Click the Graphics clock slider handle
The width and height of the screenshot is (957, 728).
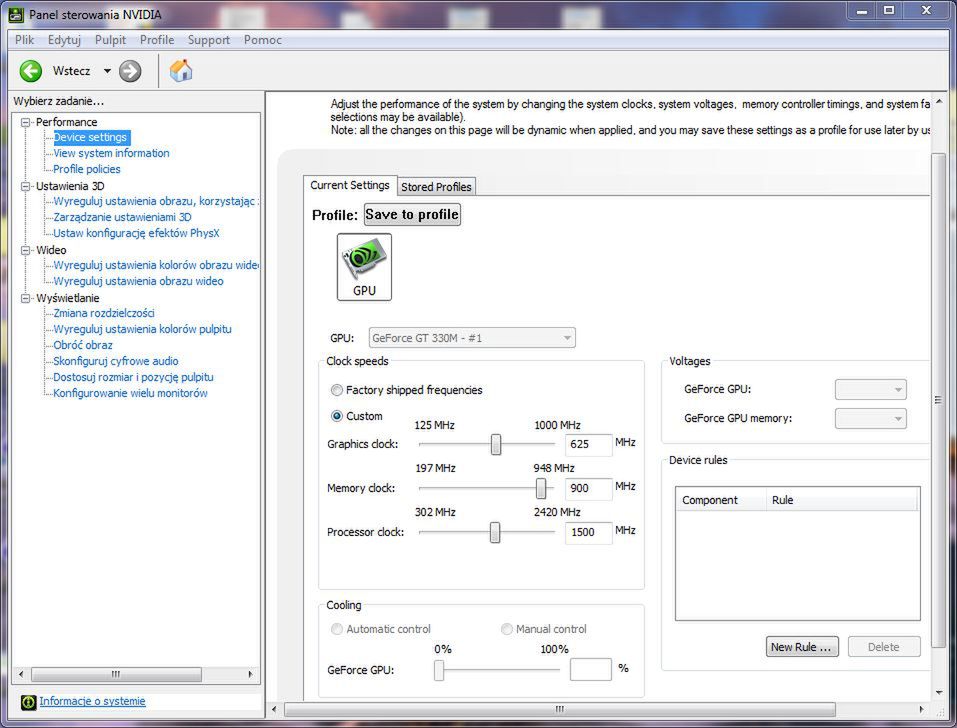pos(496,444)
